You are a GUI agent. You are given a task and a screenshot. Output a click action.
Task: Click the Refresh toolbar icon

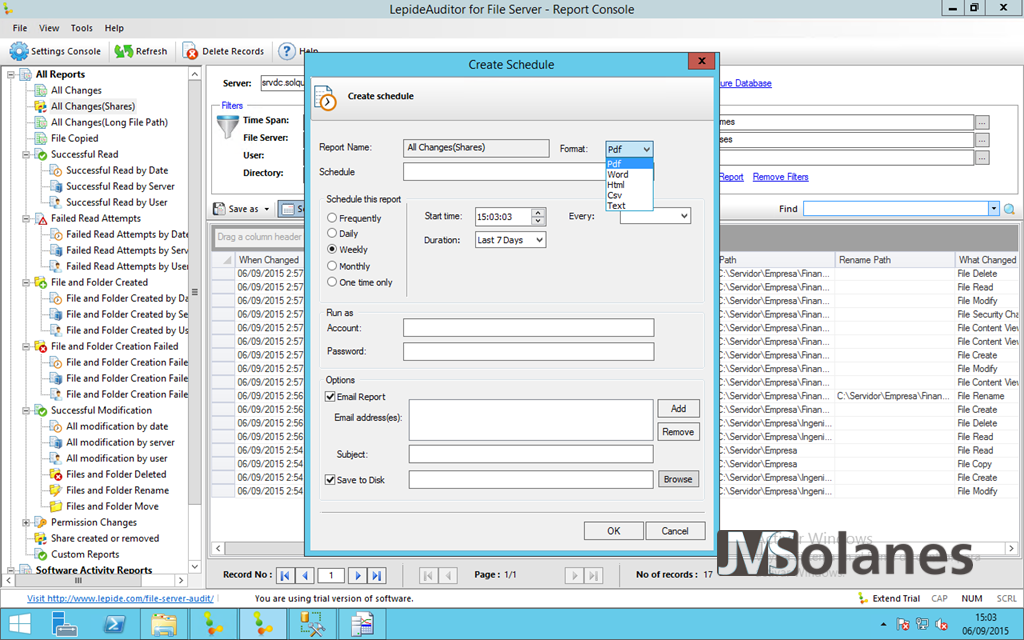tap(123, 51)
